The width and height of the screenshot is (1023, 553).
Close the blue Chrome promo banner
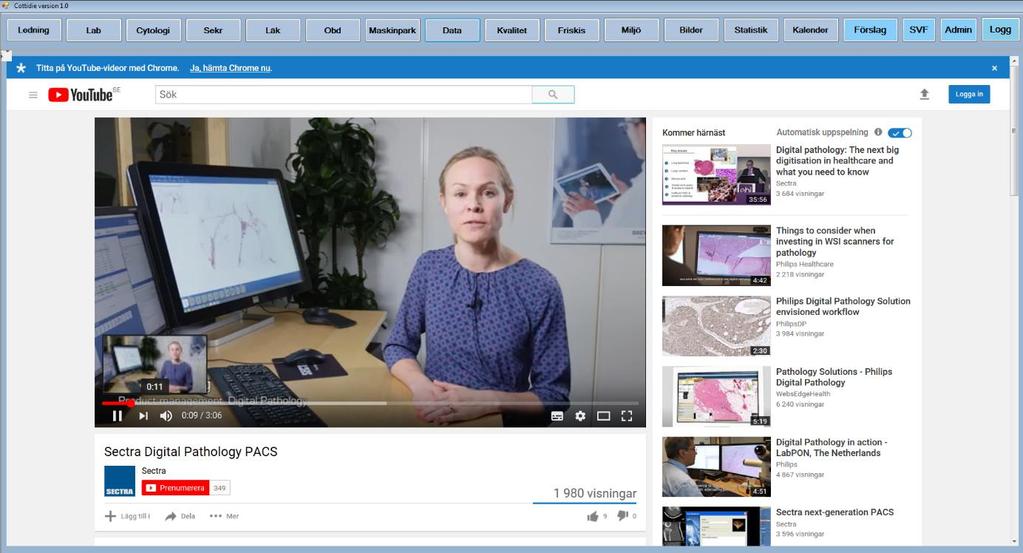coord(994,68)
